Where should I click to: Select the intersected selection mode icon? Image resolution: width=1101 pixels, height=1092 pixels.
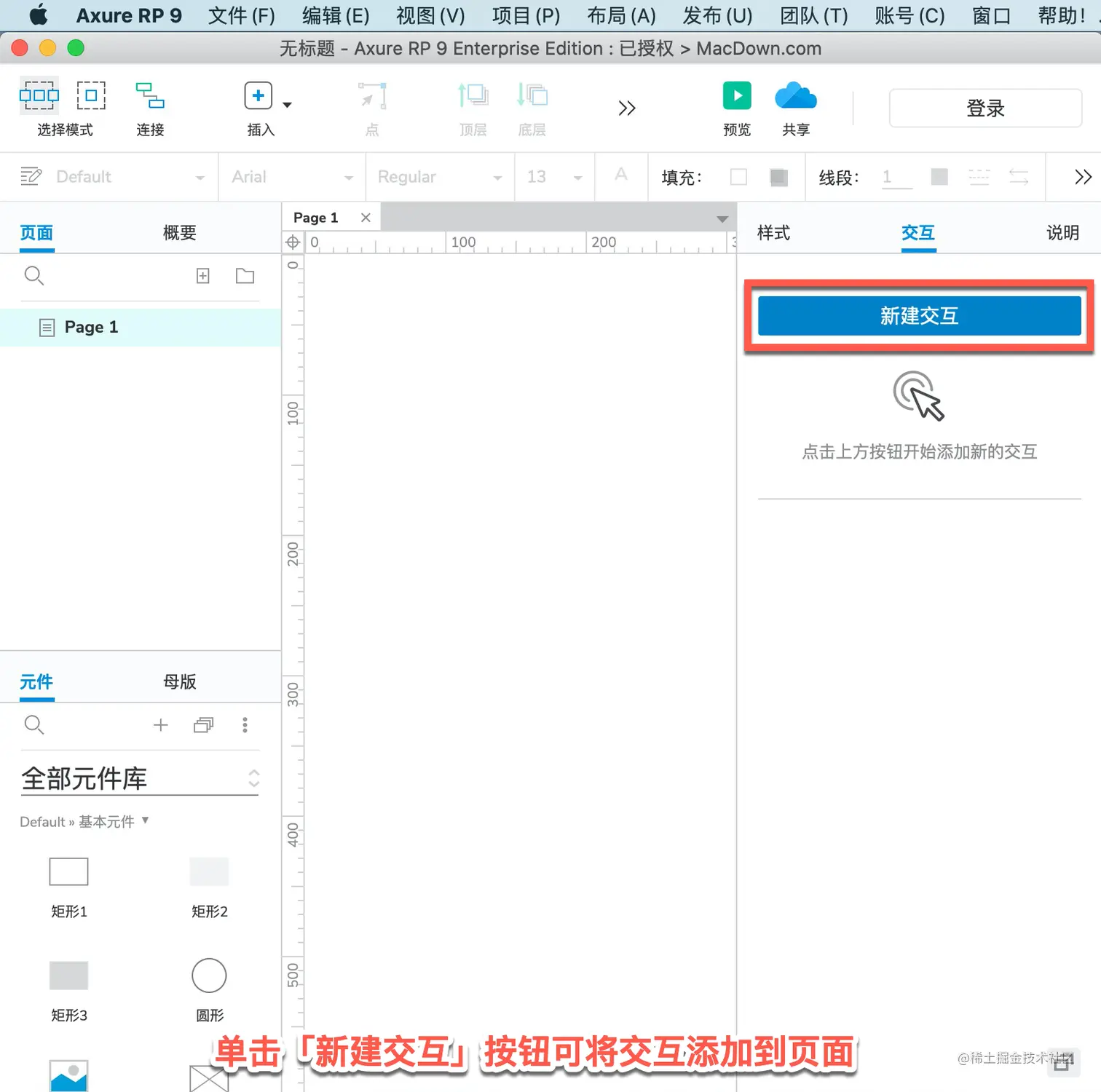coord(39,95)
